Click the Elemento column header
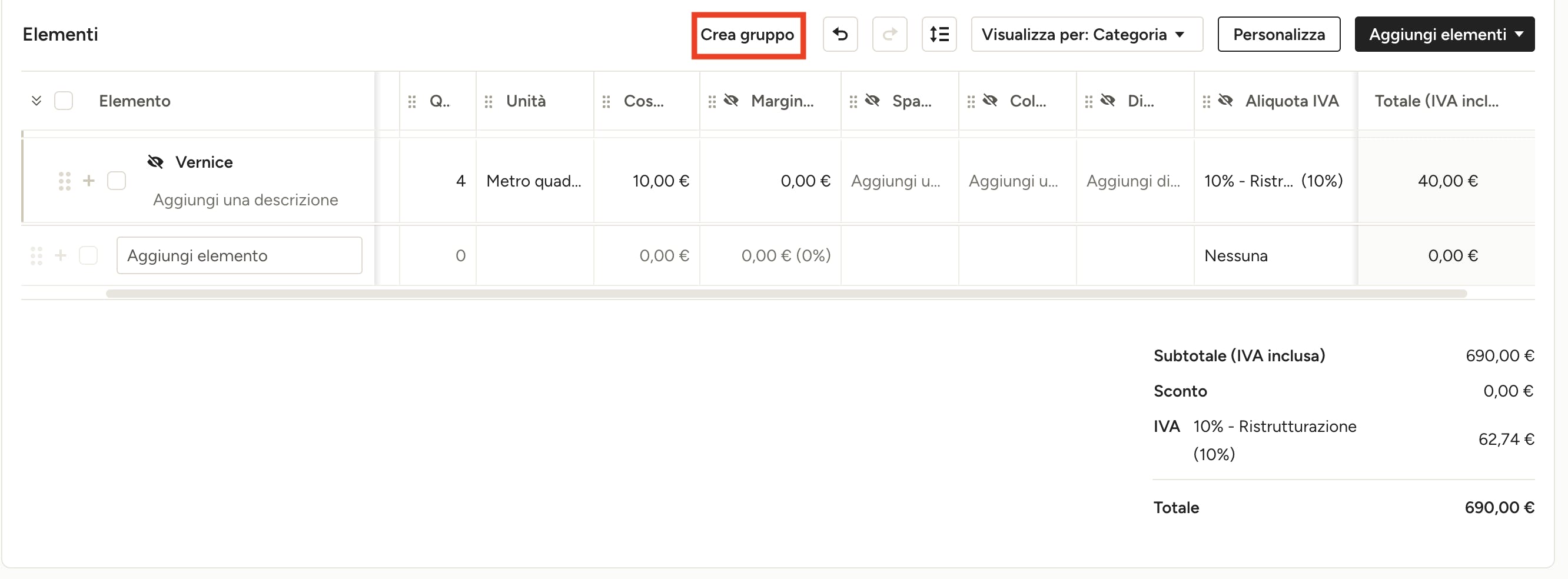1568x579 pixels. 135,101
